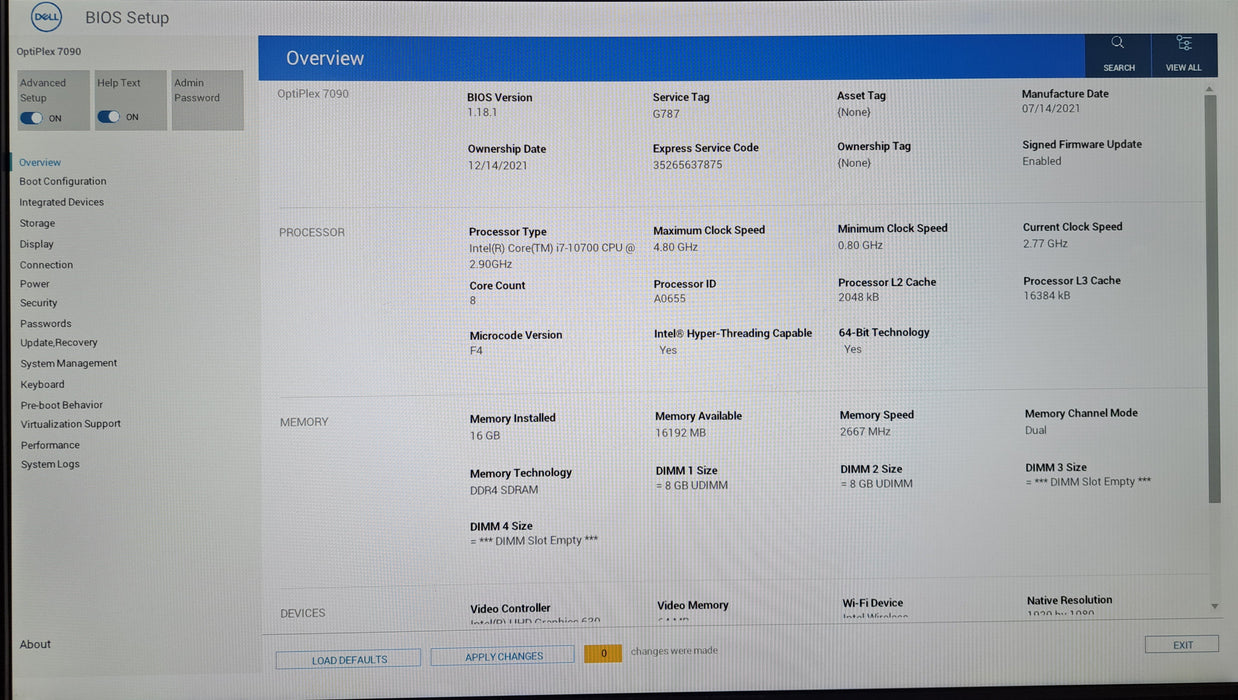Click the BIOS Version value 1.18.1
The image size is (1238, 700).
[x=482, y=114]
